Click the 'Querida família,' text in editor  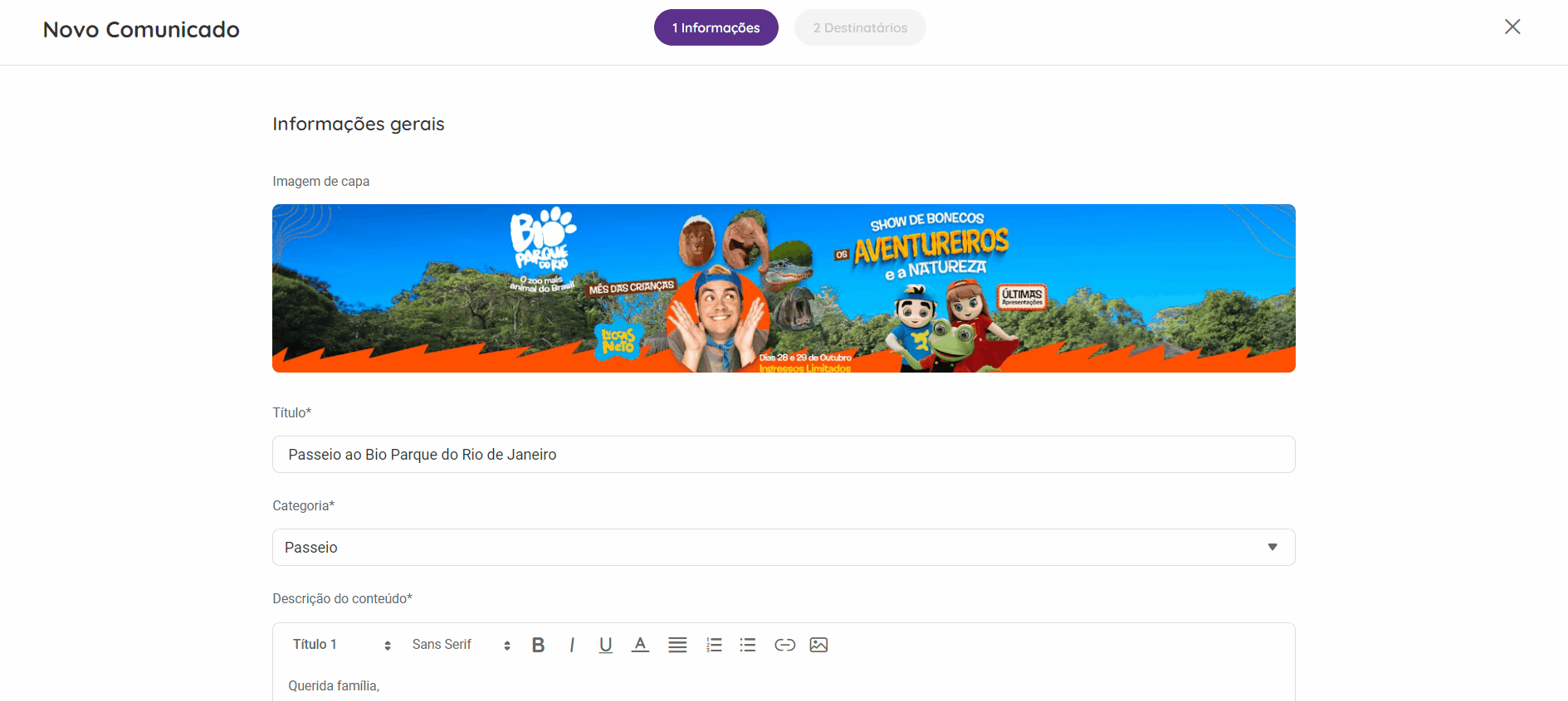pyautogui.click(x=334, y=685)
